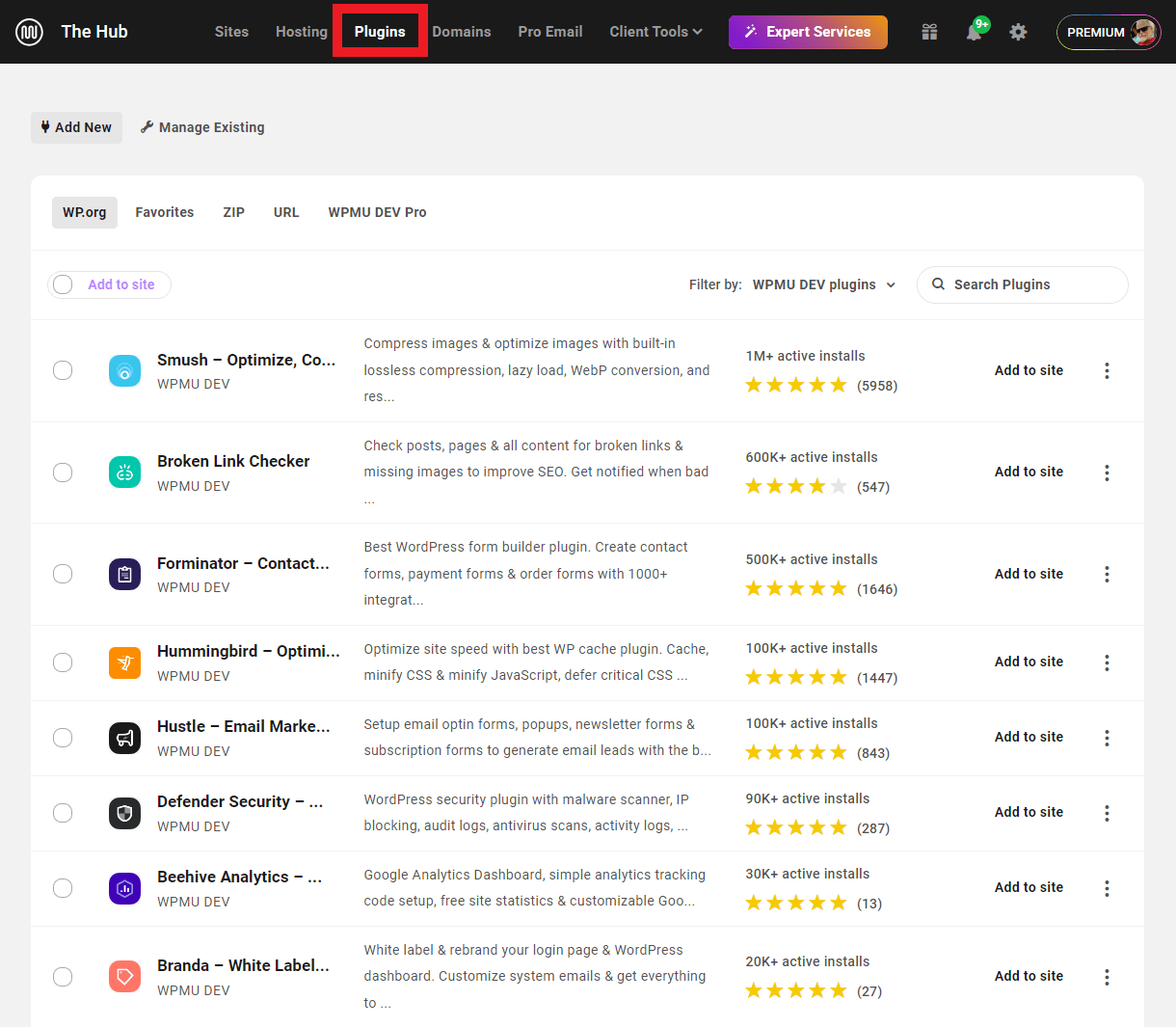
Task: Open the Hosting menu item
Action: point(301,31)
